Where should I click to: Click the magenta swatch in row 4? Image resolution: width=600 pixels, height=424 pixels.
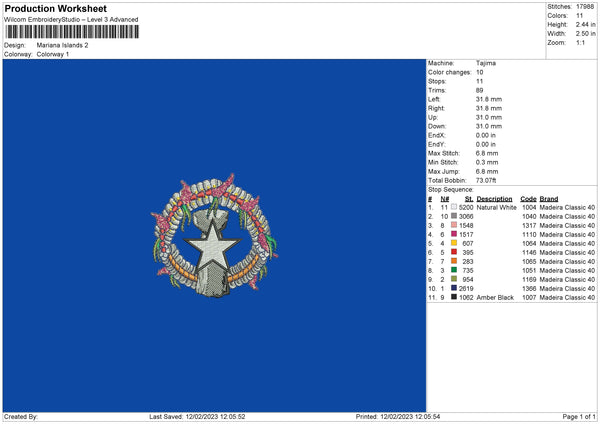point(454,234)
